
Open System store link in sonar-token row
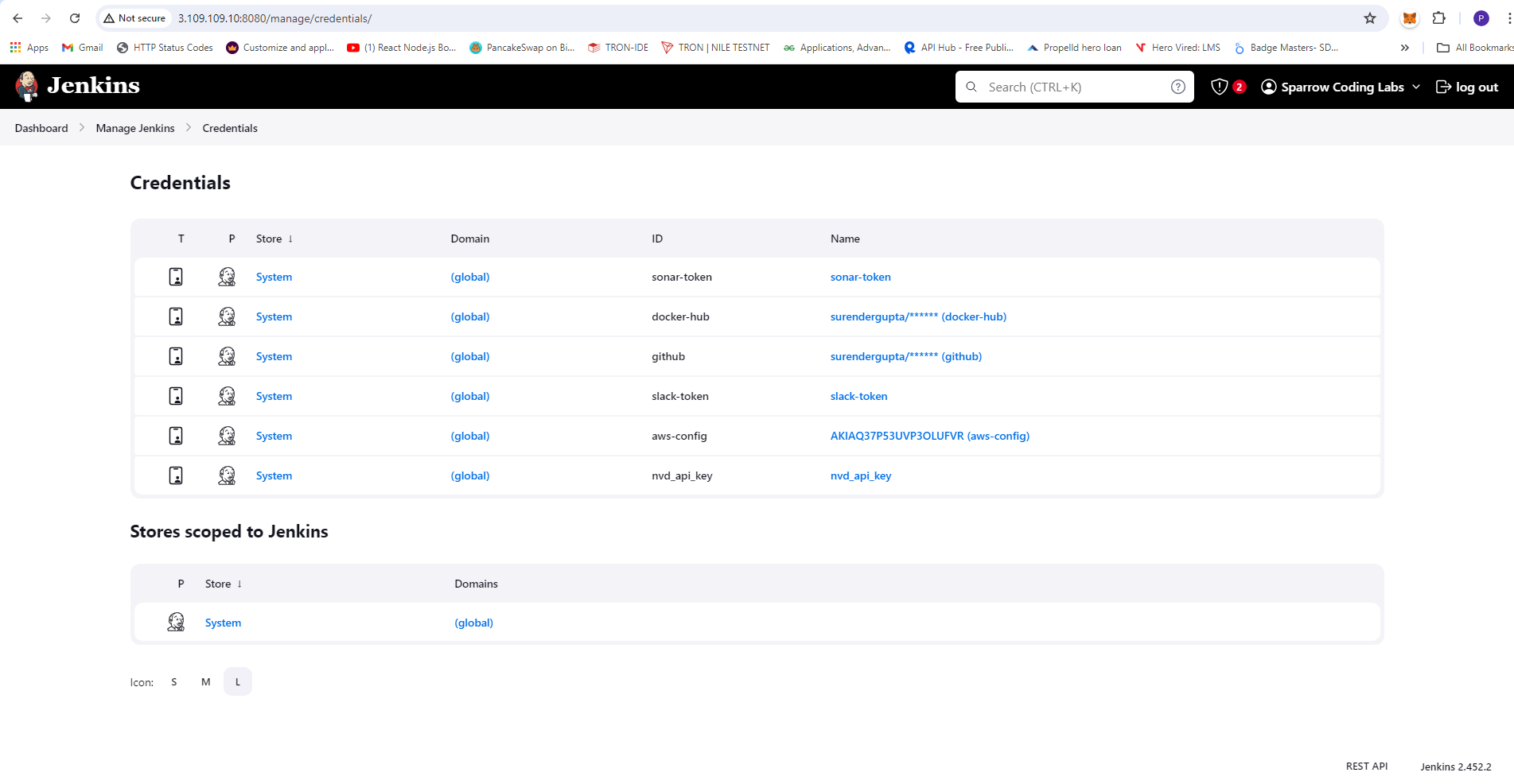(274, 277)
